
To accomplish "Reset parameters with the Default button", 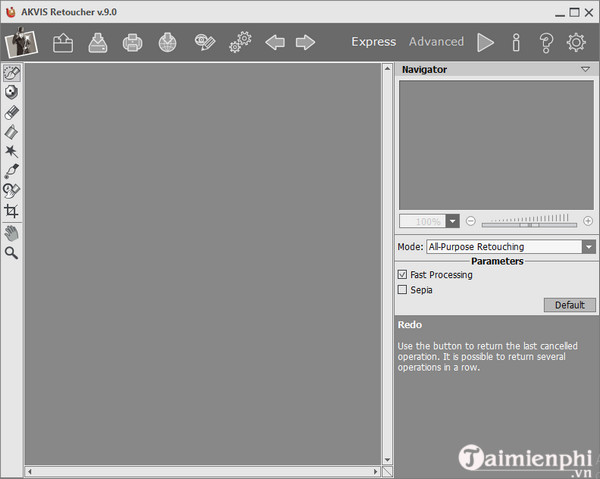I will (x=570, y=305).
